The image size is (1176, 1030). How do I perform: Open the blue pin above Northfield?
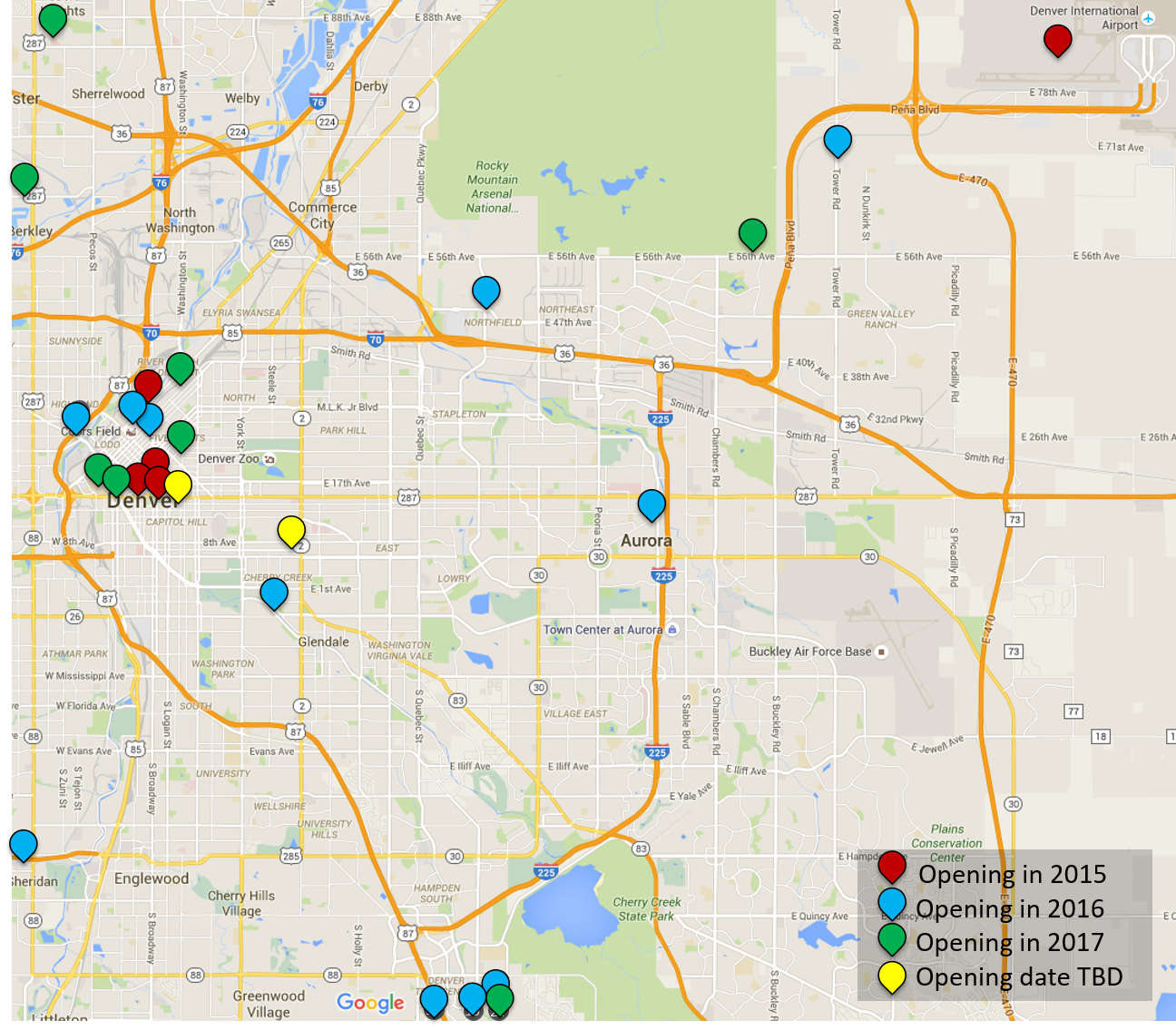[x=486, y=290]
